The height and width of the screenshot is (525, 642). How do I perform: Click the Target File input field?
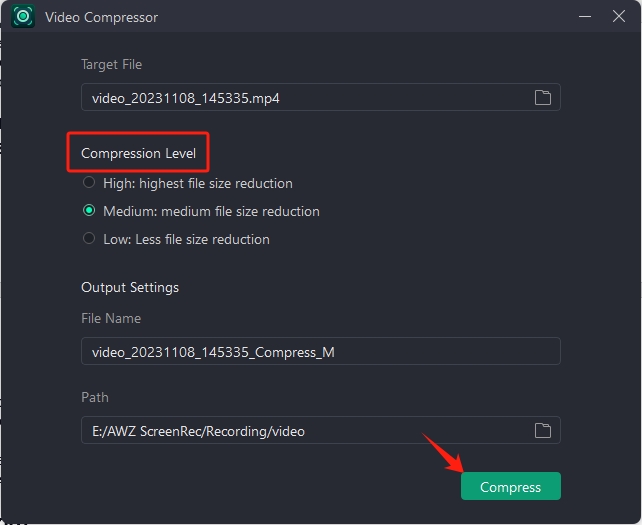321,97
